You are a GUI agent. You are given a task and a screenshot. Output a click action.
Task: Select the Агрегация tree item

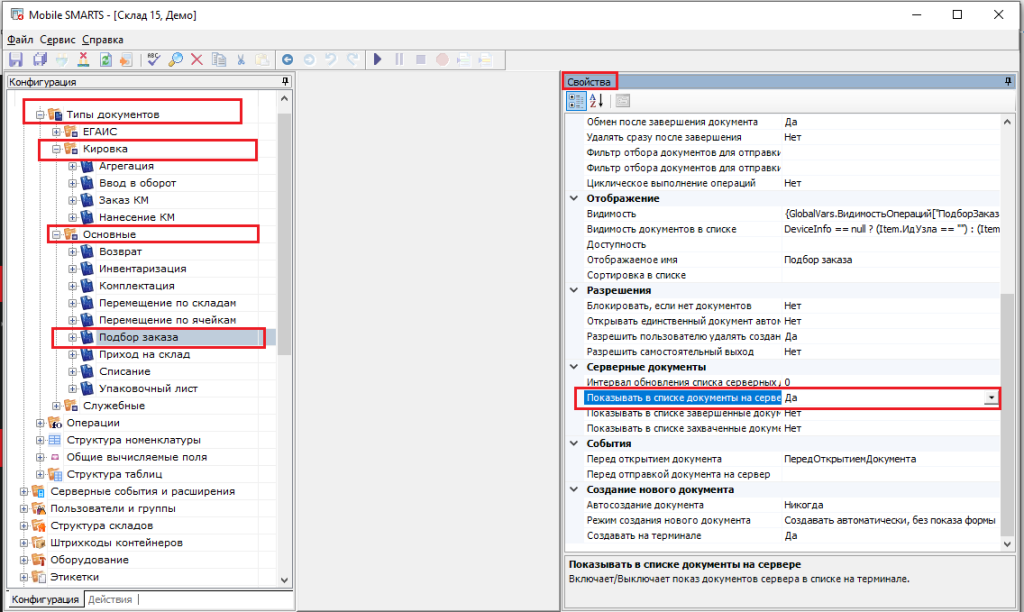[126, 166]
